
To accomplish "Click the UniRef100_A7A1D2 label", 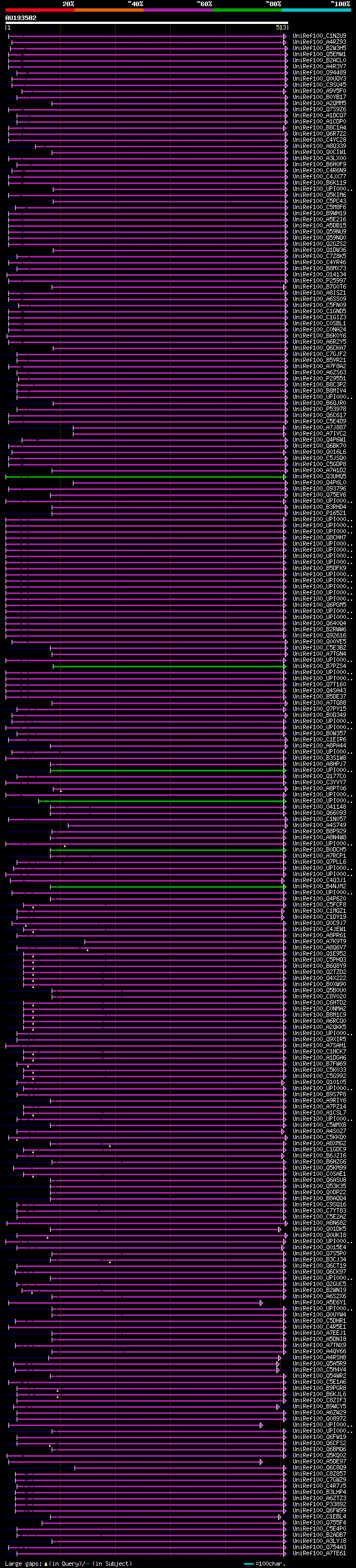I will 319,470.
